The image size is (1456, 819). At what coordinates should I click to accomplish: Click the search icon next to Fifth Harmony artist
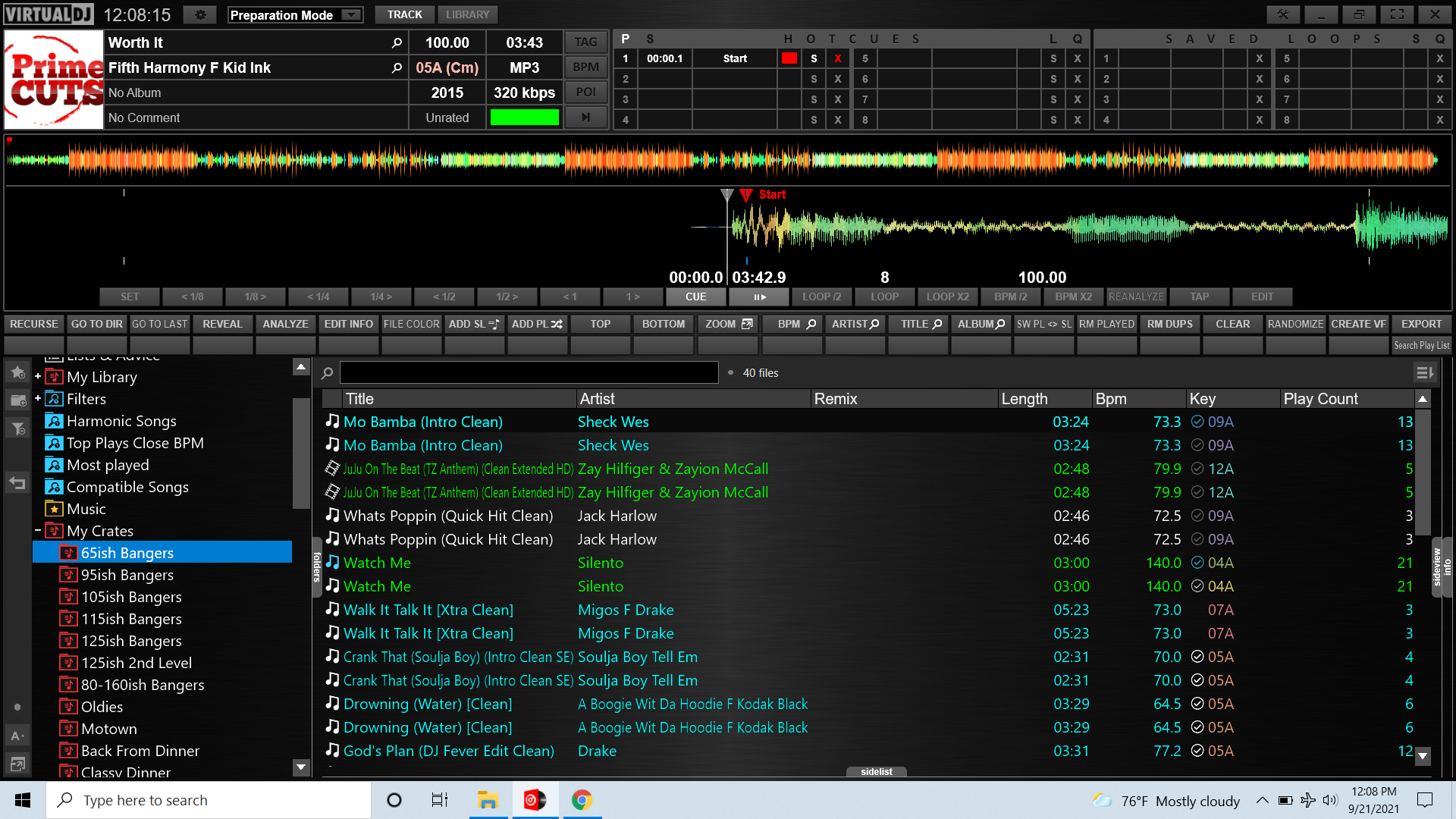(x=397, y=67)
